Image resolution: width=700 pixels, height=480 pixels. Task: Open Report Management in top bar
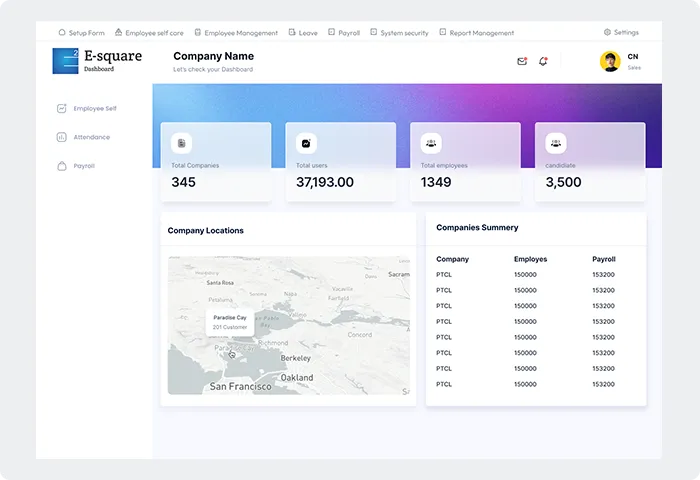click(x=476, y=33)
